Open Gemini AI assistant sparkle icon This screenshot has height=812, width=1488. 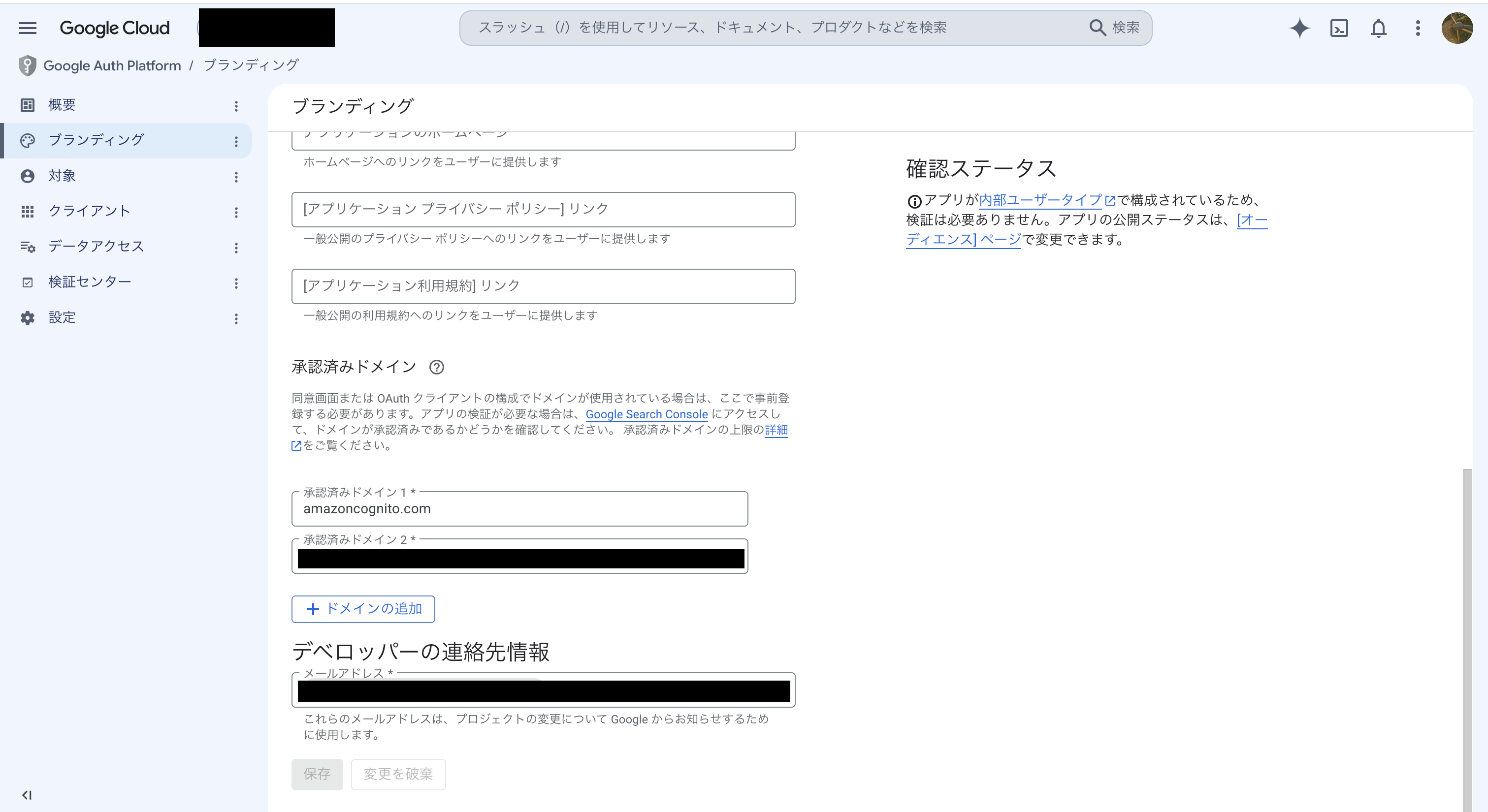pyautogui.click(x=1299, y=28)
